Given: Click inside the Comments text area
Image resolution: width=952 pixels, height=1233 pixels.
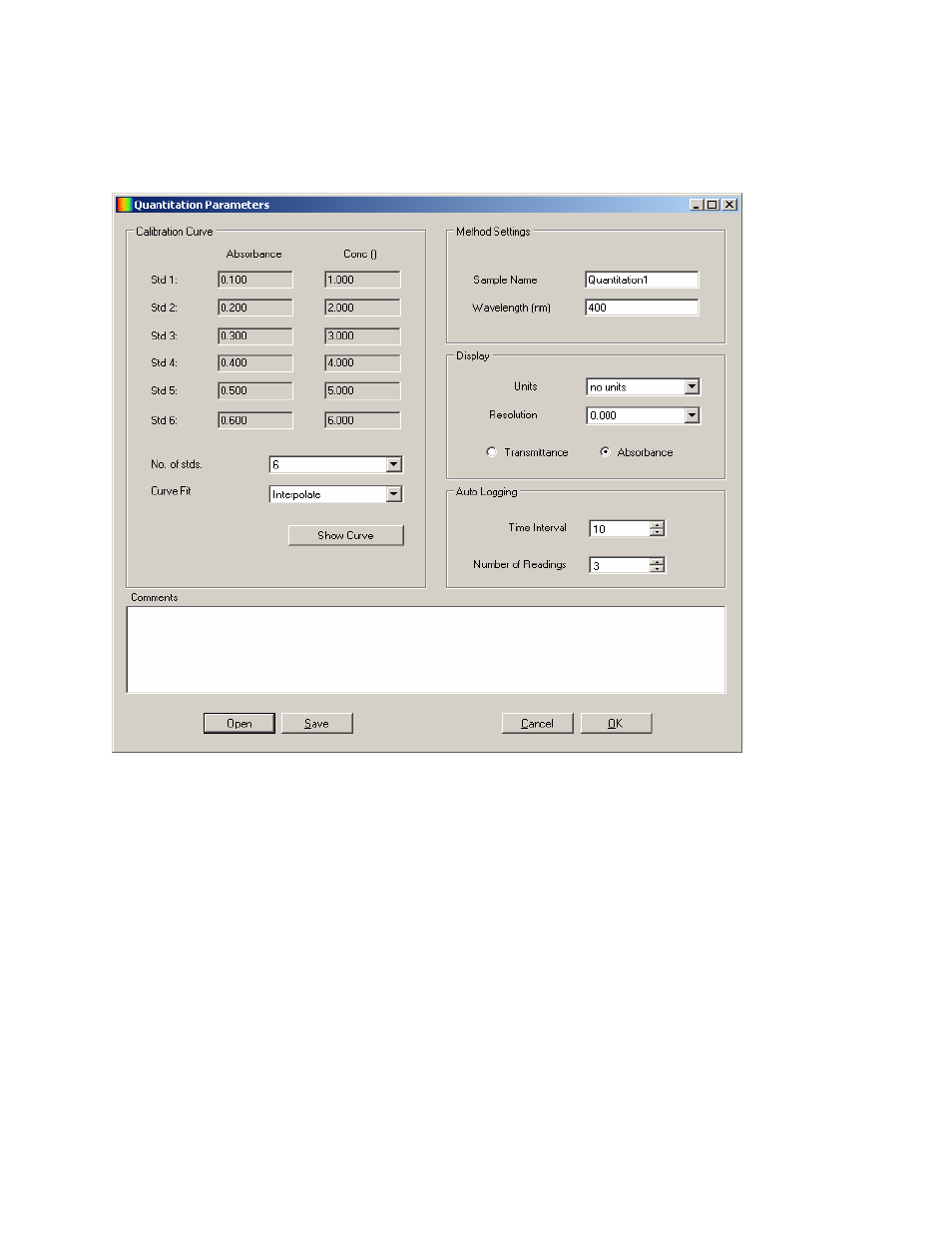Looking at the screenshot, I should point(426,650).
